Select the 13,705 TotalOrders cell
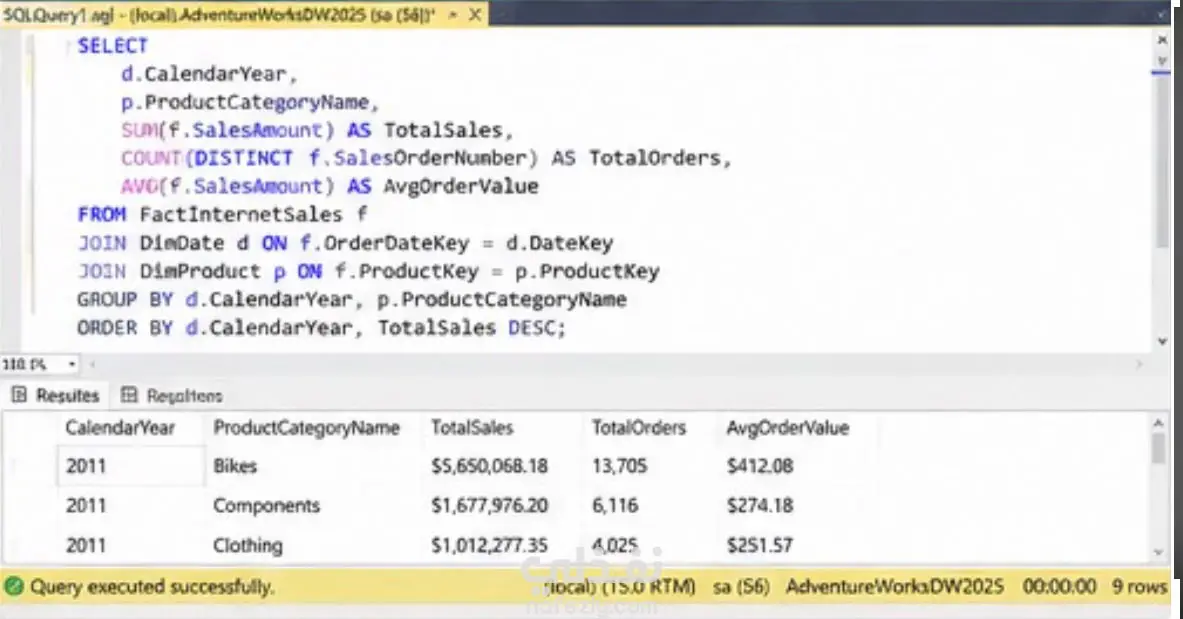This screenshot has width=1183, height=619. [x=619, y=466]
